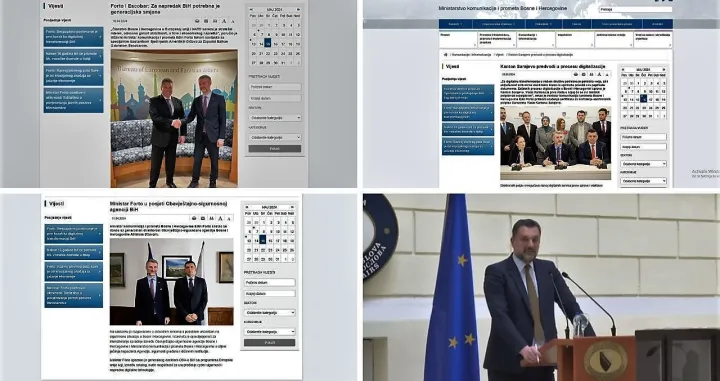Click home icon in Kanton Sarajevo breadcrumb
720x381 pixels.
(445, 55)
